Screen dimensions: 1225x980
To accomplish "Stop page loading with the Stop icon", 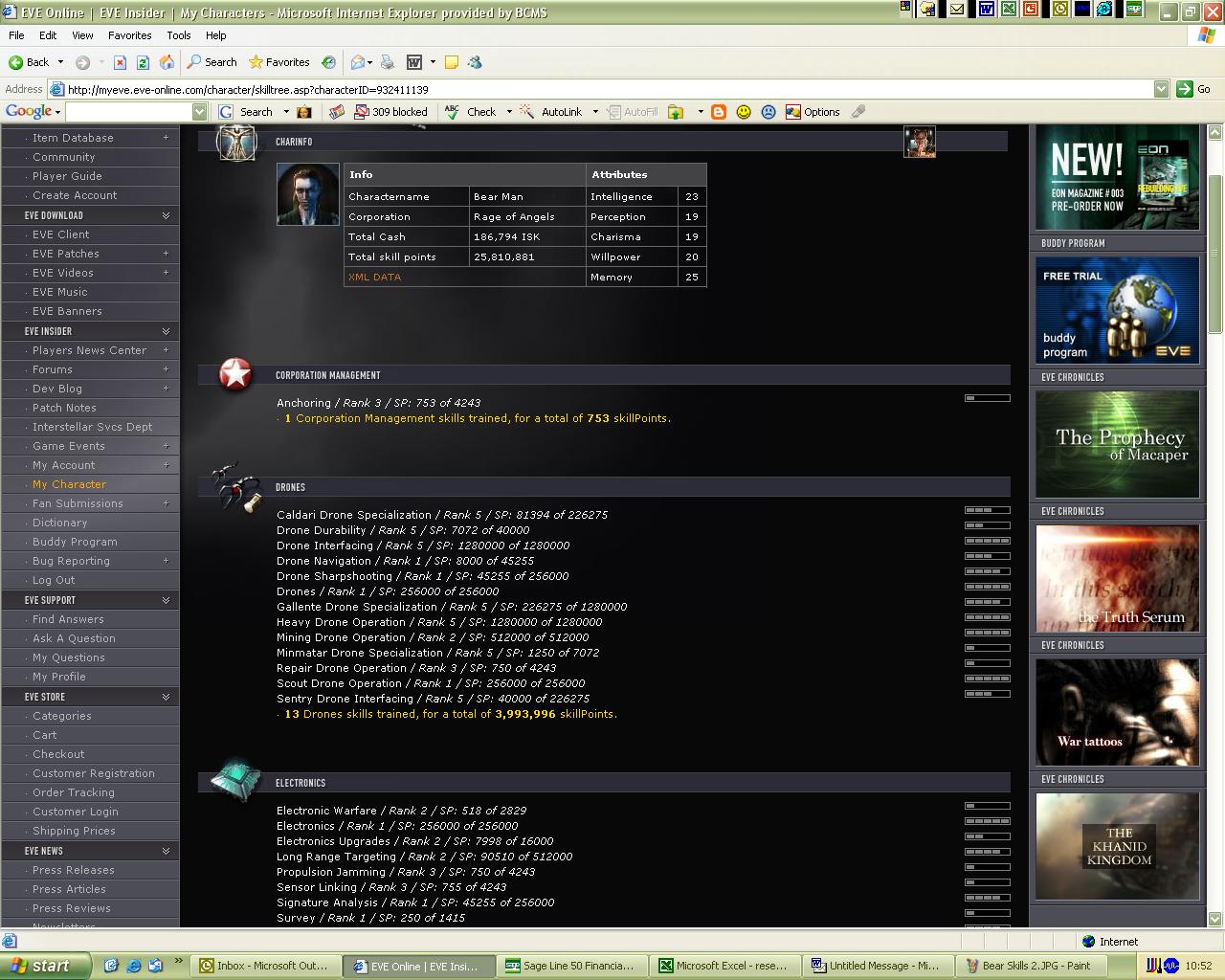I will coord(120,62).
